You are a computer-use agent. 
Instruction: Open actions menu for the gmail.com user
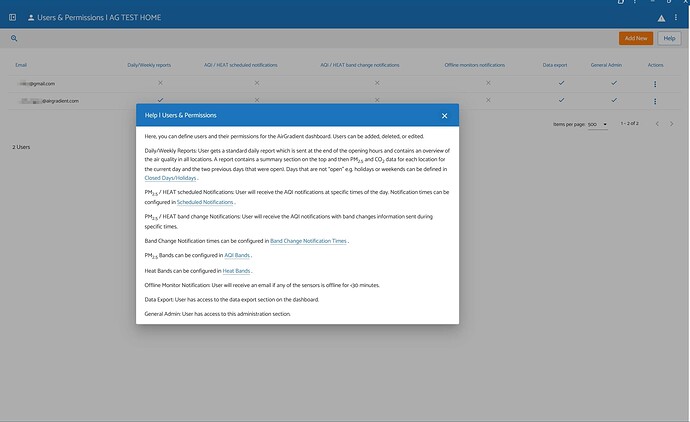(655, 84)
